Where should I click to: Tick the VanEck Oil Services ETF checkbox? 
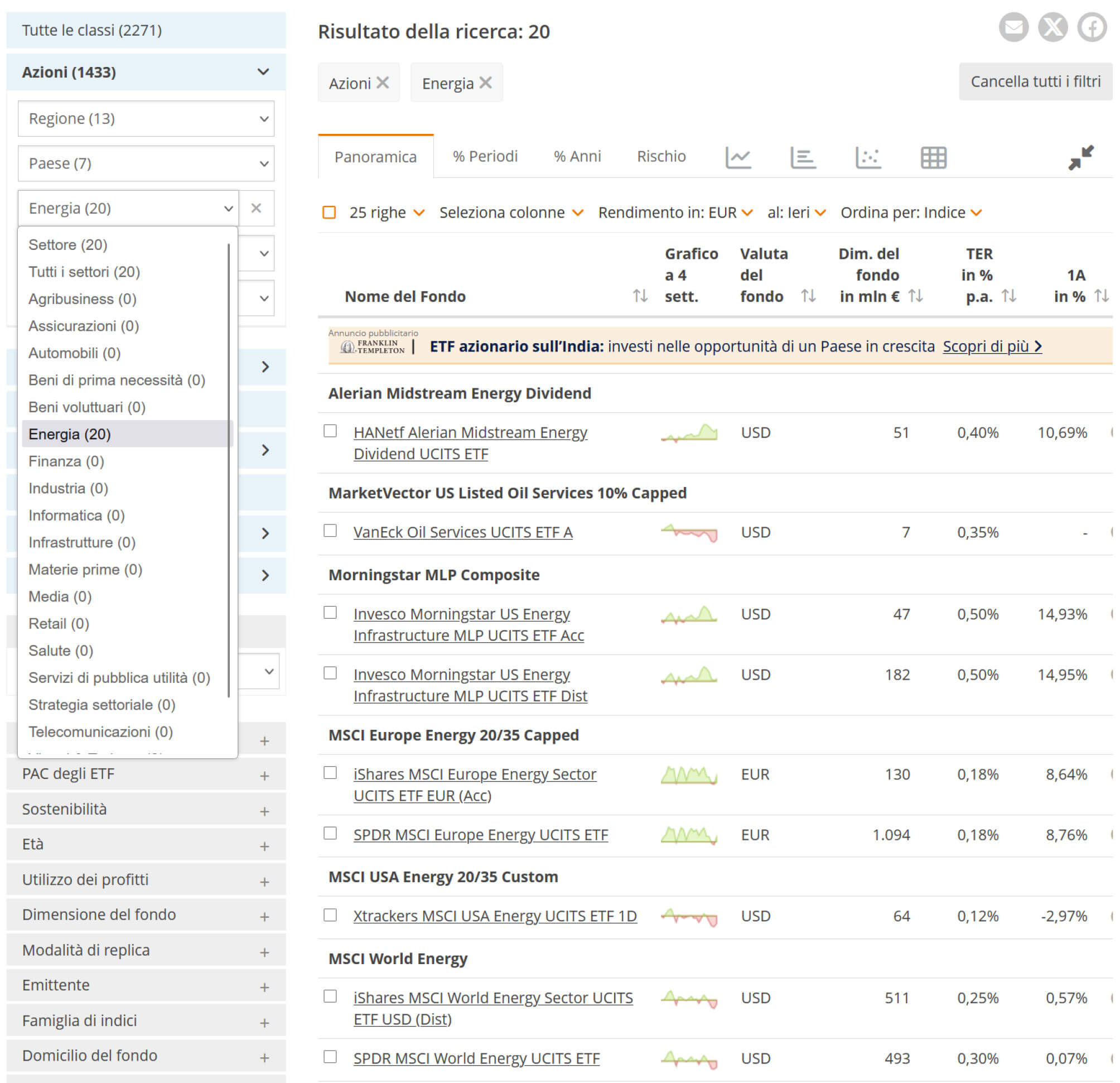[x=330, y=531]
